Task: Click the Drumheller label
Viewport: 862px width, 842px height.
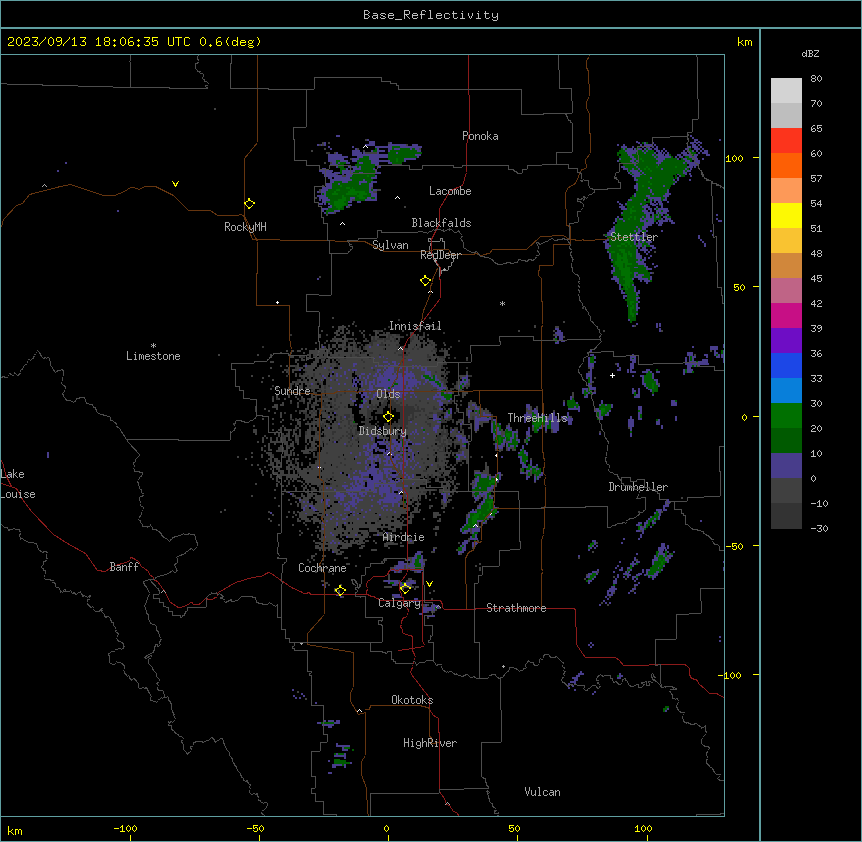Action: point(638,487)
